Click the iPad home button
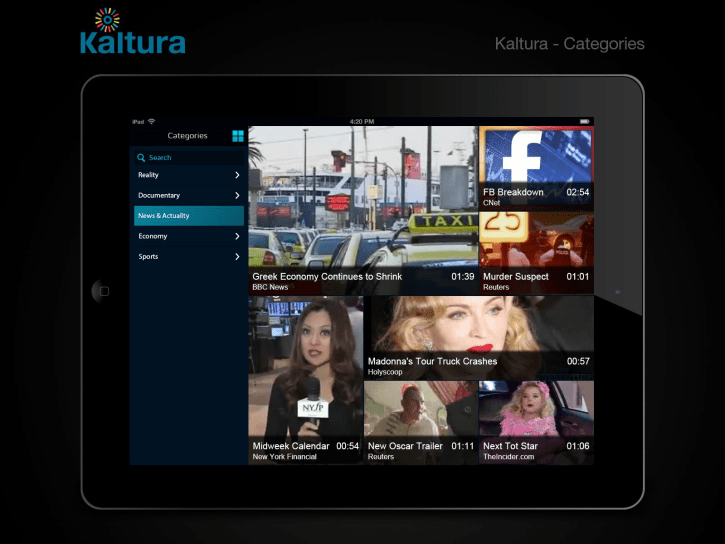 click(x=104, y=291)
